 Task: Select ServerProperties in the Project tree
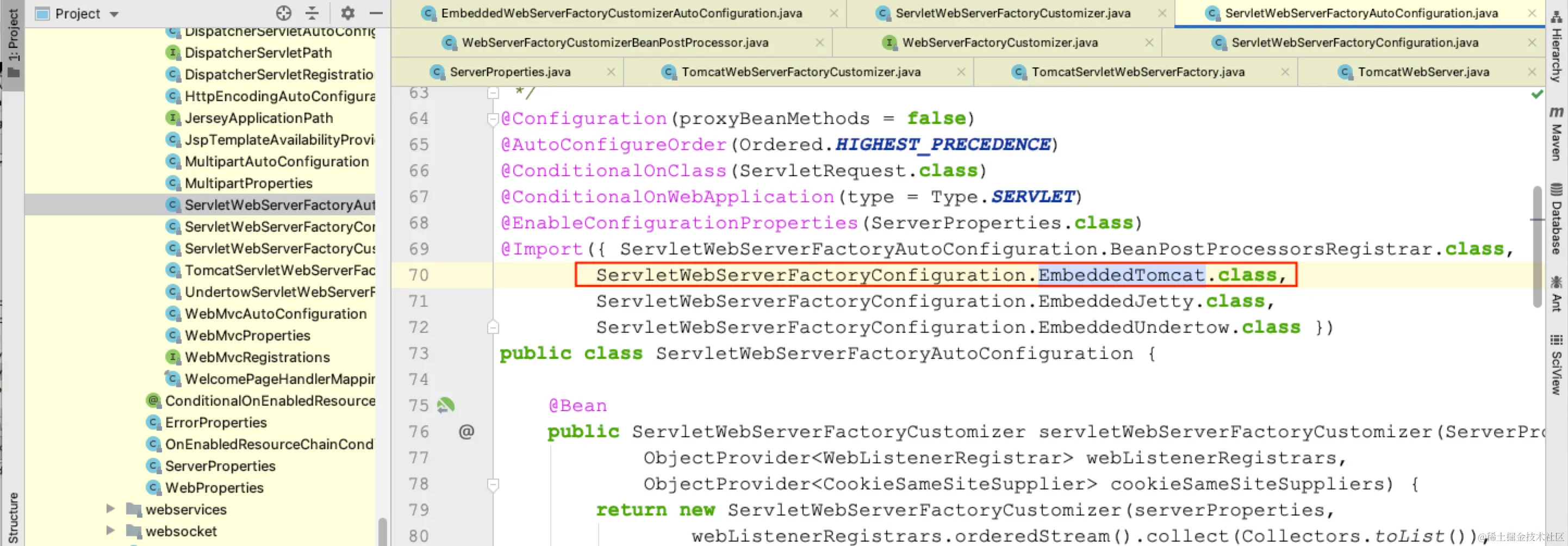click(220, 466)
